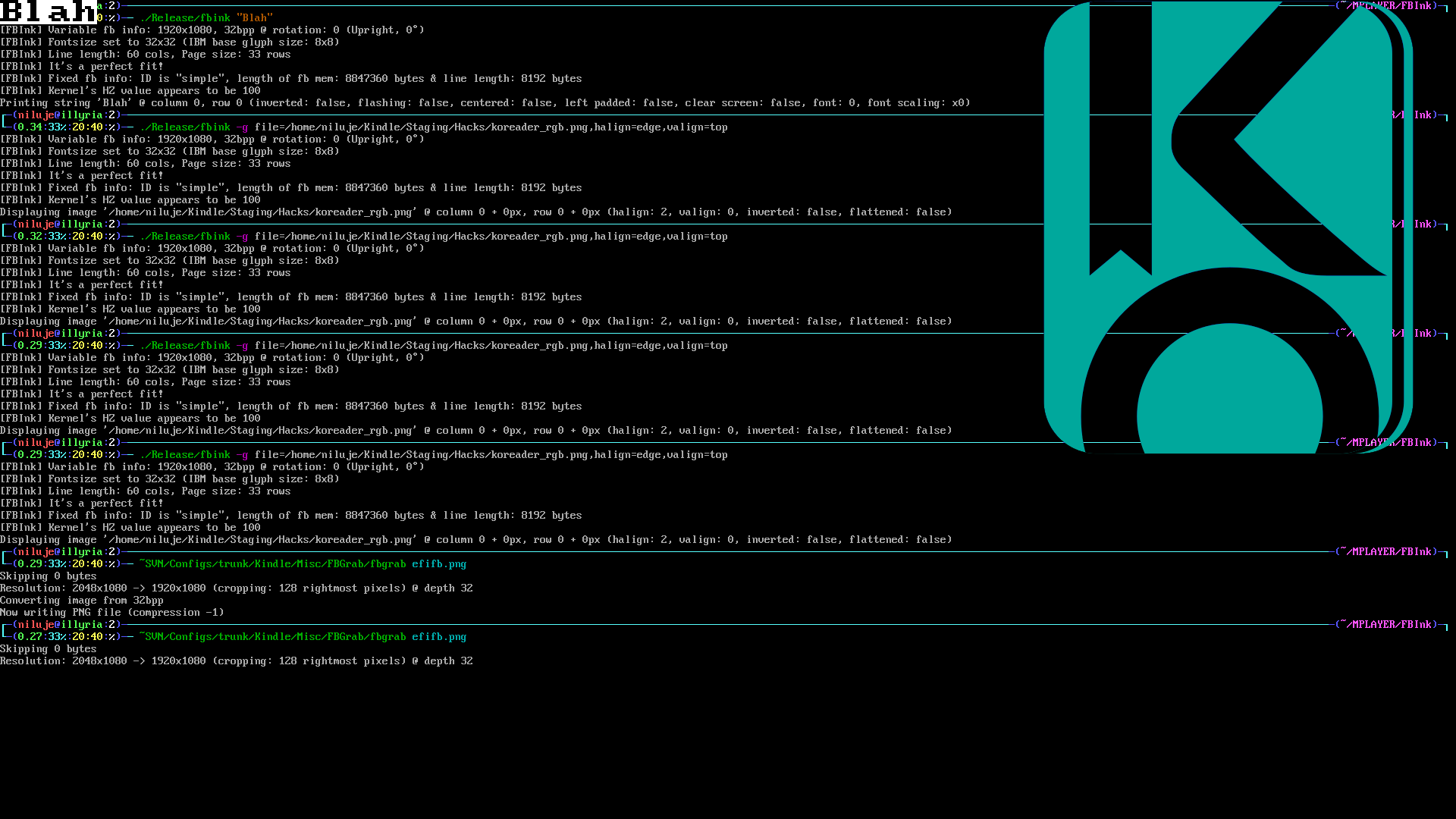Screen dimensions: 1456x819
Task: Click niluje@illyria on the last prompt line
Action: pos(60,625)
